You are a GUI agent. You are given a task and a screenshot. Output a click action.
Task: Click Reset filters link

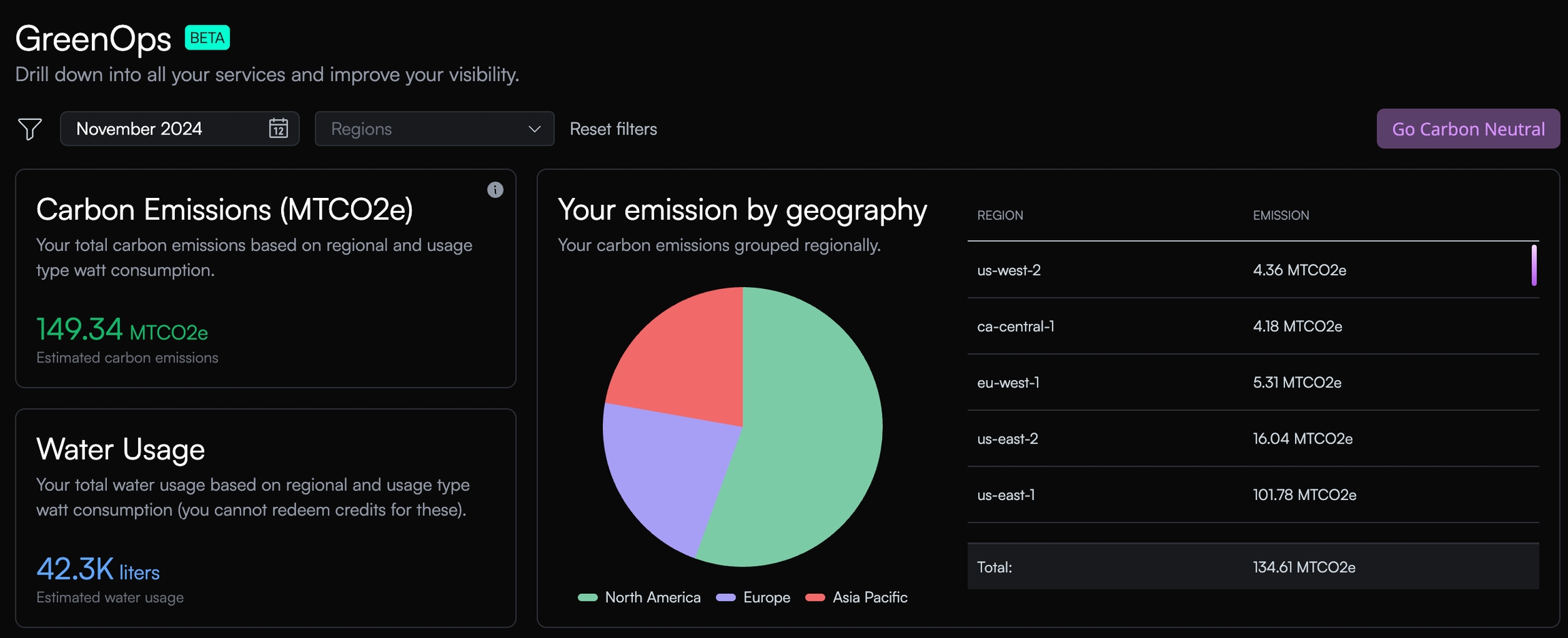613,129
